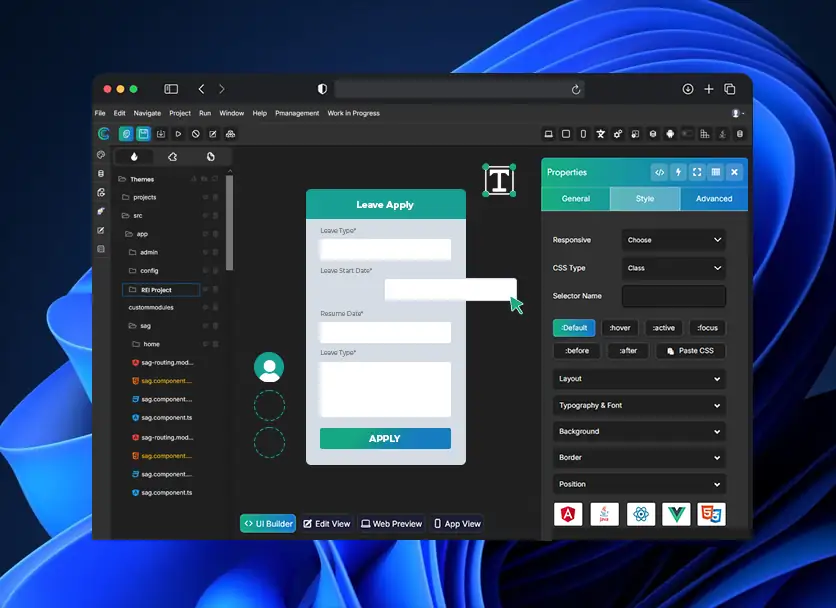Select the Java framework icon
This screenshot has height=608, width=836.
(604, 514)
